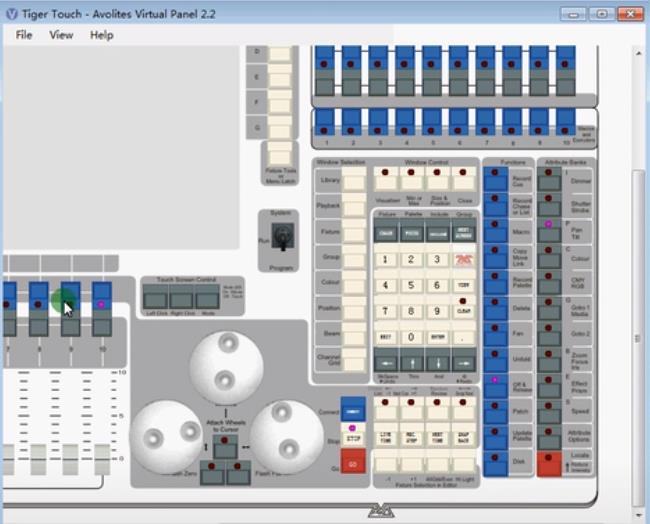Click the down arrow keypad key
Screen dimensions: 650x524
(437, 359)
